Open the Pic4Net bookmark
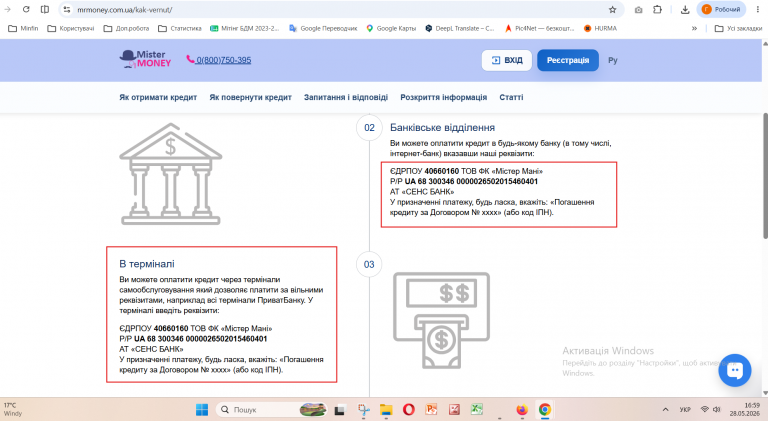The height and width of the screenshot is (421, 768). tap(539, 28)
